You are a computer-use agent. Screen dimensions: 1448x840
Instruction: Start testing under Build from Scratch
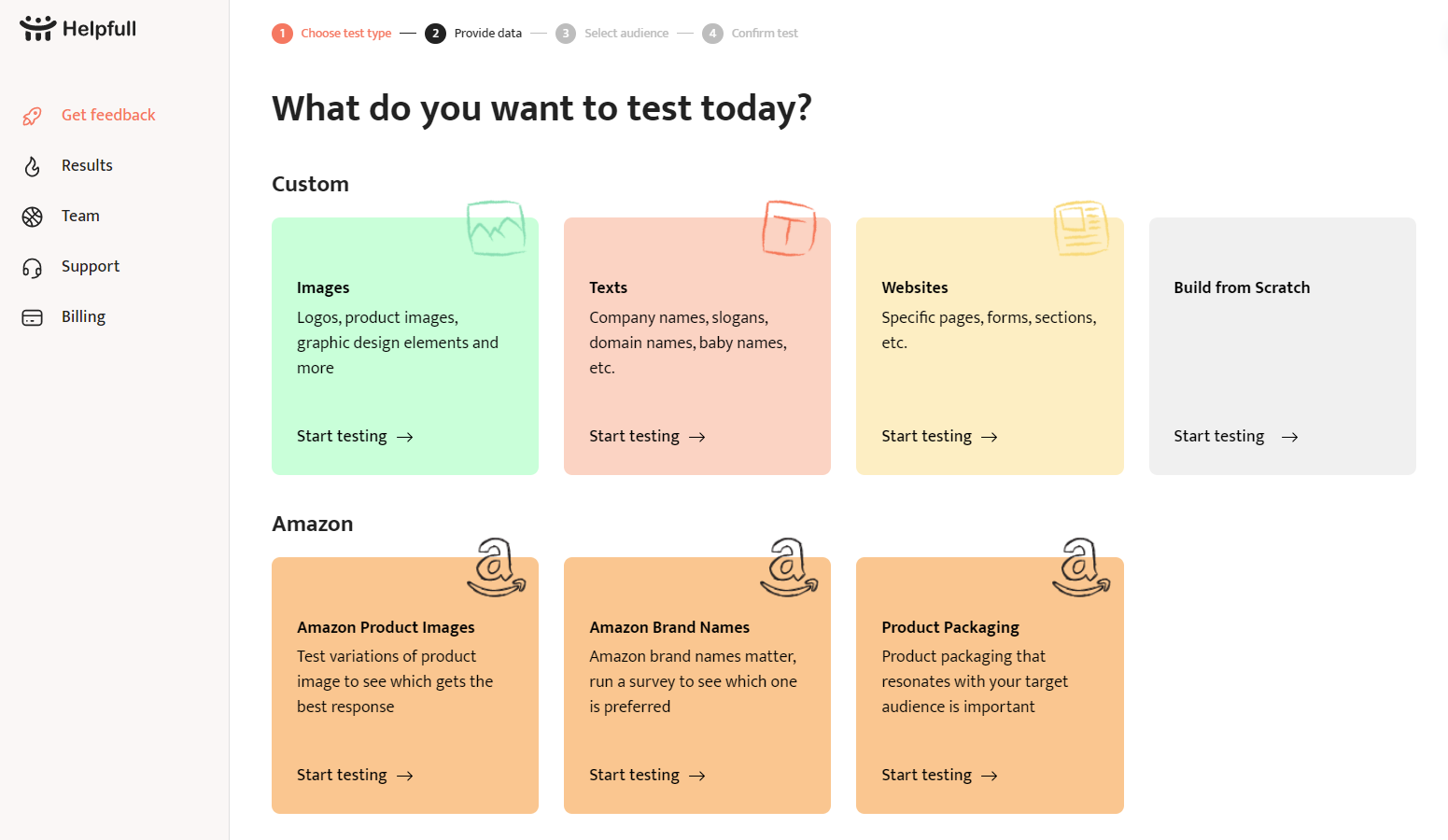1234,436
